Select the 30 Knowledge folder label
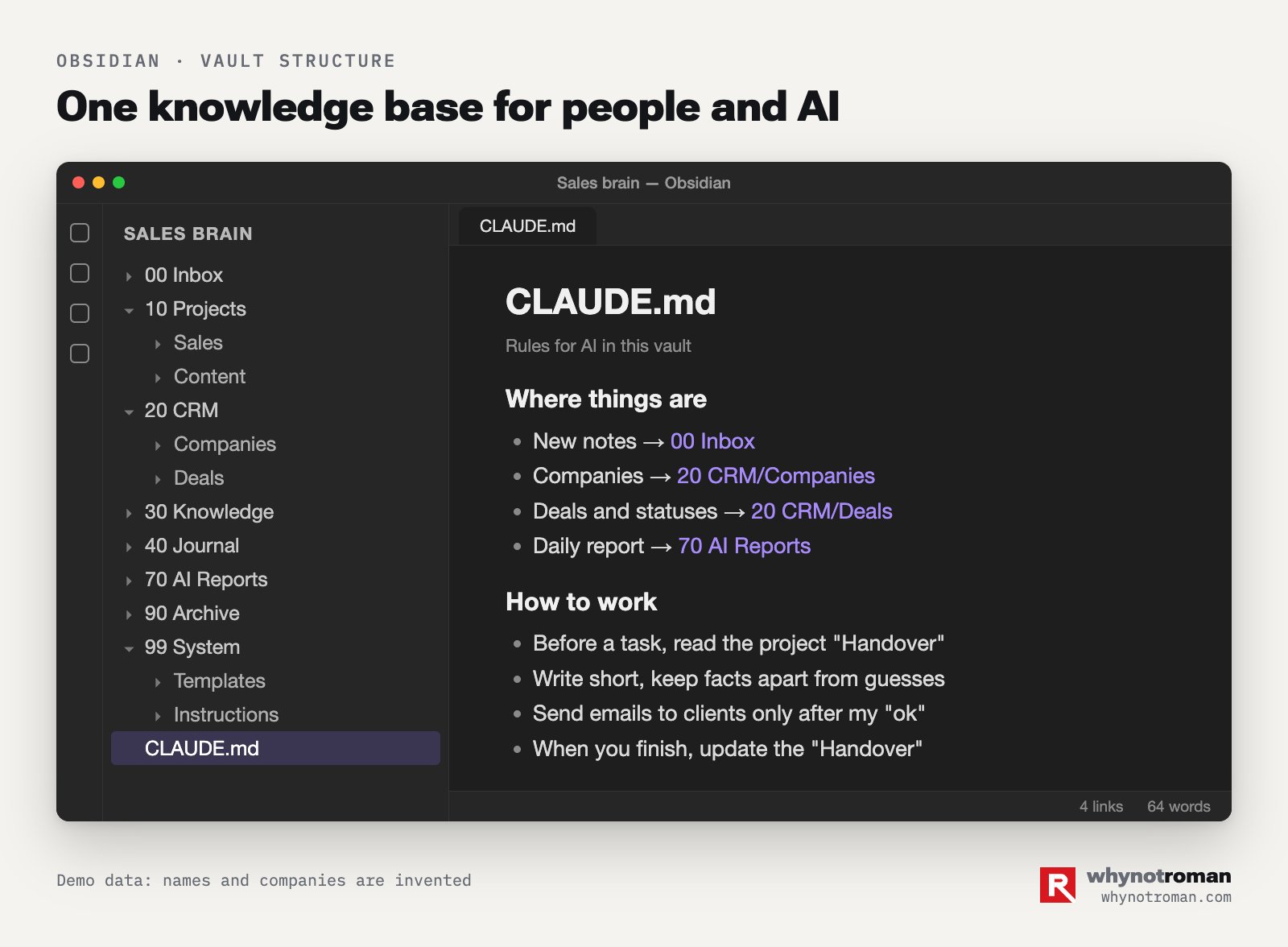This screenshot has height=947, width=1288. [x=209, y=512]
